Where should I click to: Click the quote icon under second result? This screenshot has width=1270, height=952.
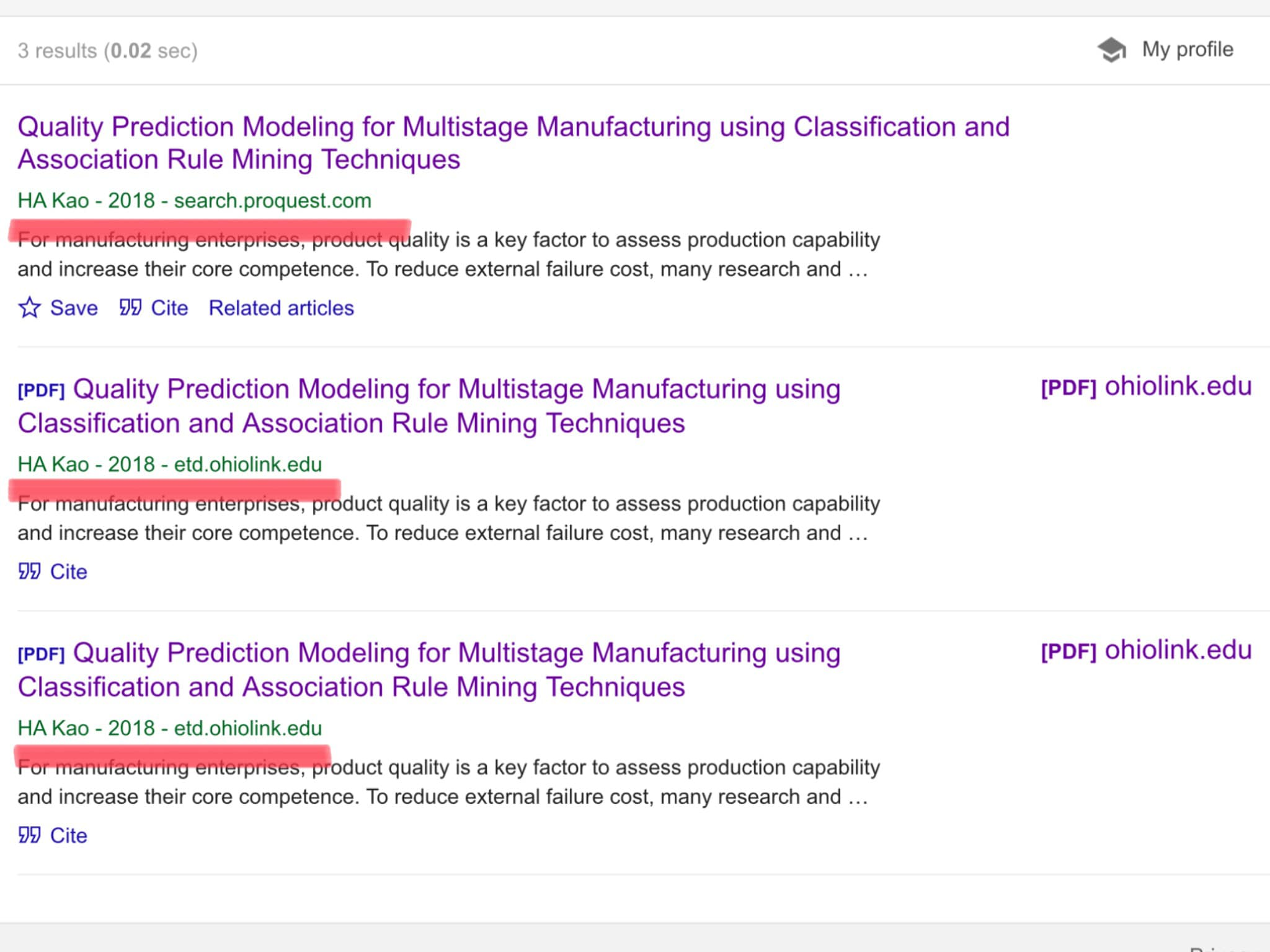(29, 571)
